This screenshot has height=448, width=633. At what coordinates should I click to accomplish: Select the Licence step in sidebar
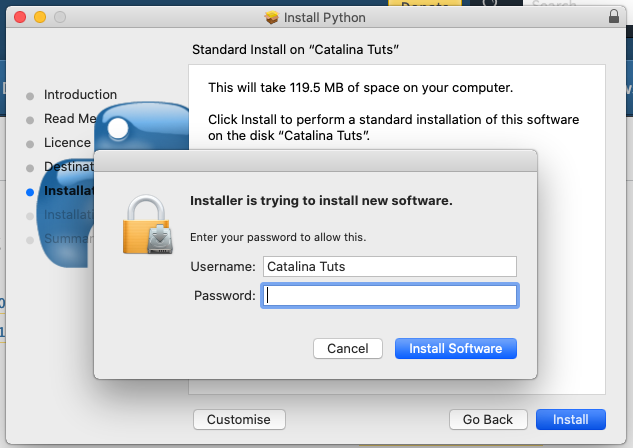pyautogui.click(x=67, y=142)
